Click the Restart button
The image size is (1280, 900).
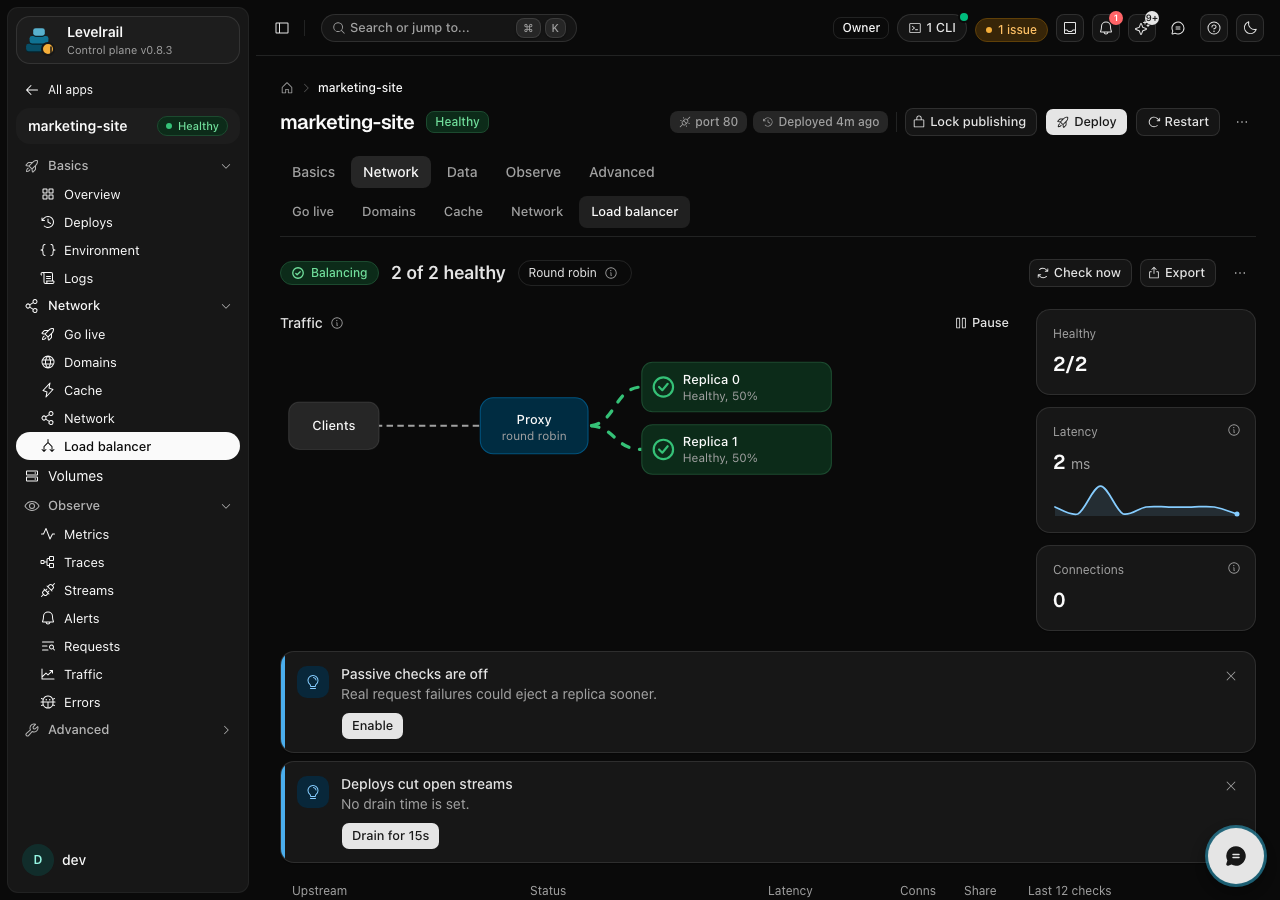[1178, 122]
